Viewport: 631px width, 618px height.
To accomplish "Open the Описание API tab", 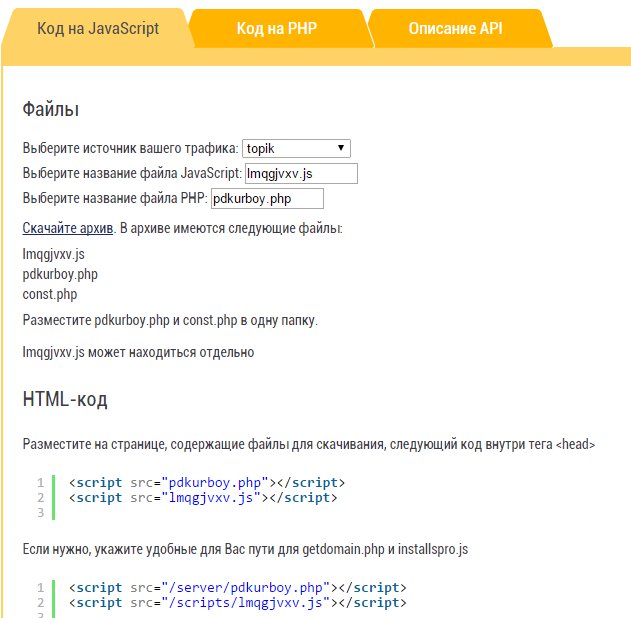I will [455, 29].
